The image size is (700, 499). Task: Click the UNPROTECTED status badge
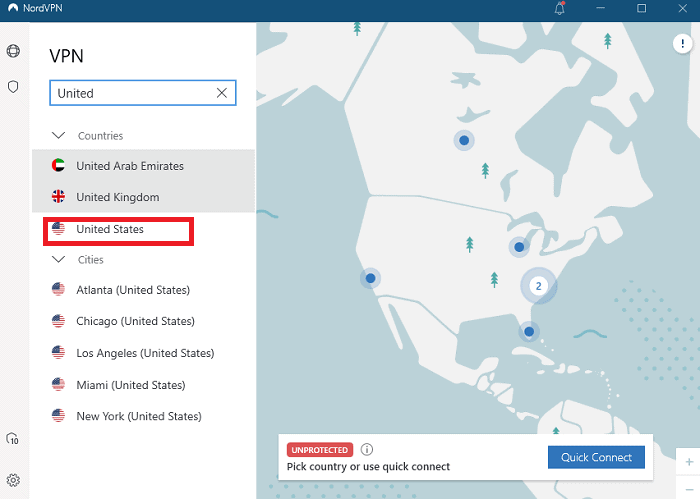[x=319, y=450]
